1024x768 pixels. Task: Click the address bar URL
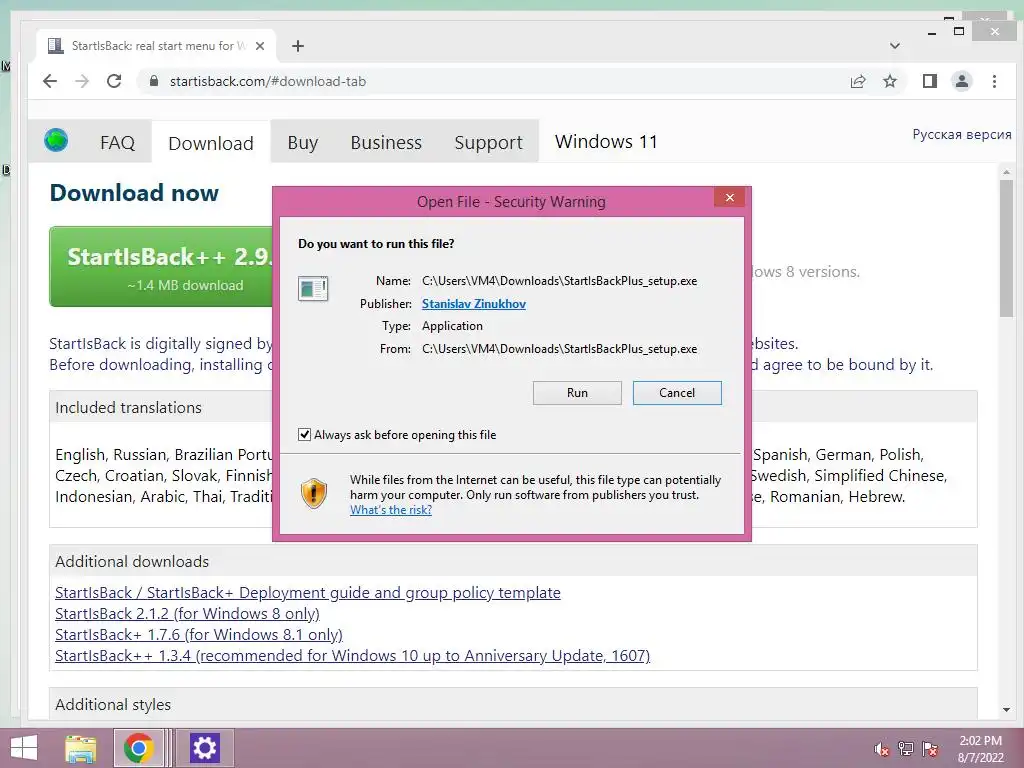coord(268,81)
